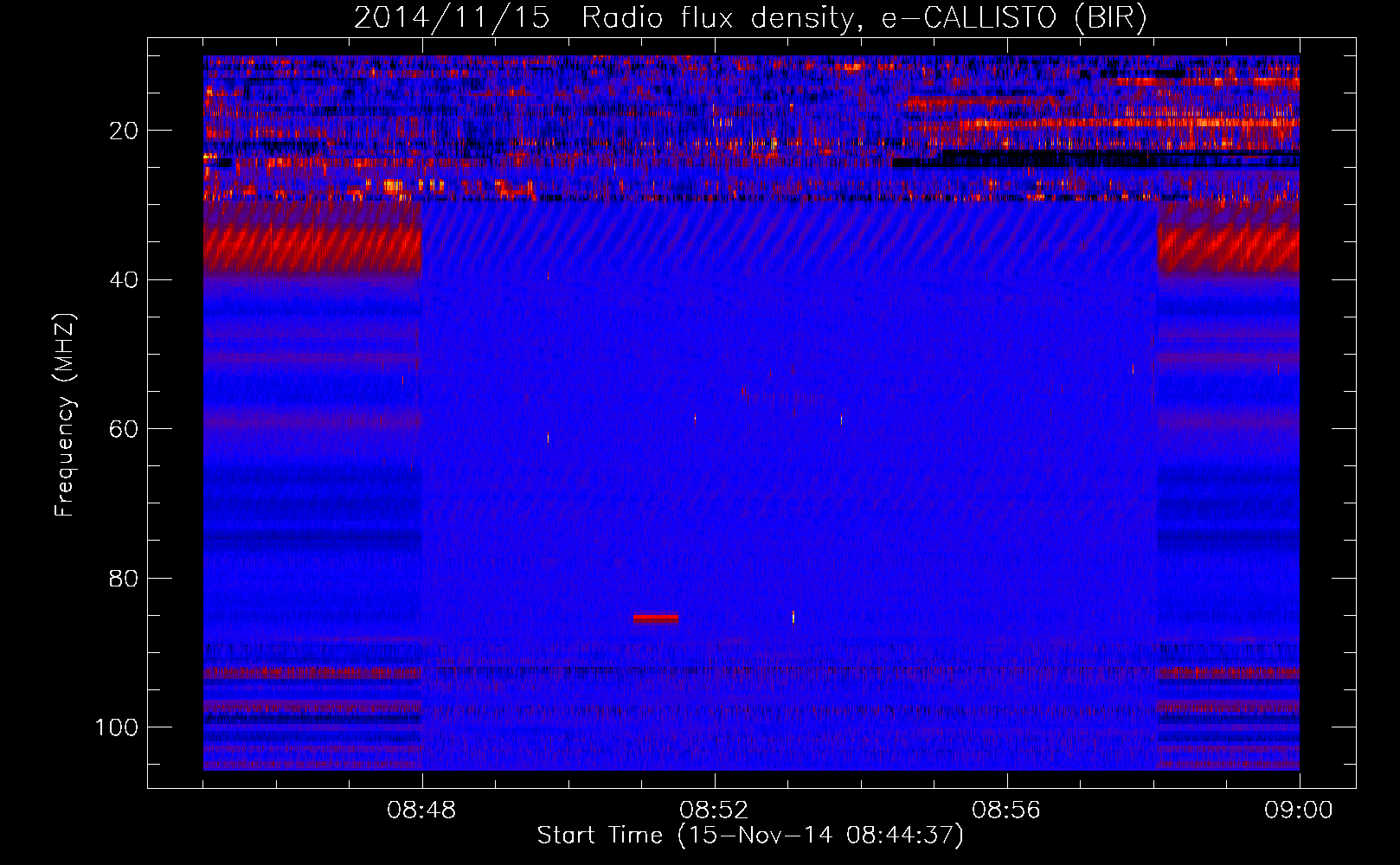Viewport: 1400px width, 865px height.
Task: Click the 40 frequency tick label
Action: pos(124,280)
